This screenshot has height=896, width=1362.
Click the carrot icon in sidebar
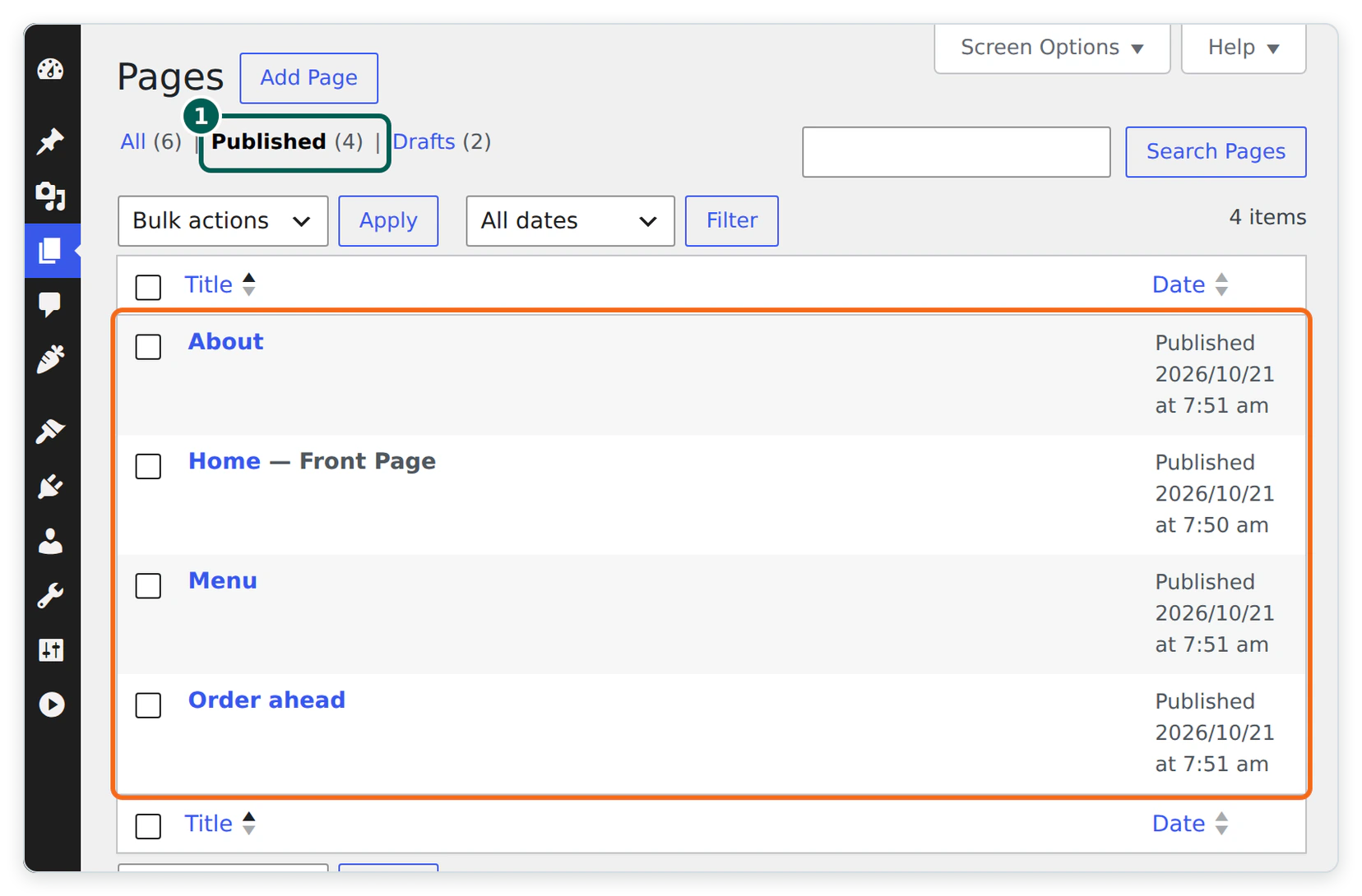[51, 360]
